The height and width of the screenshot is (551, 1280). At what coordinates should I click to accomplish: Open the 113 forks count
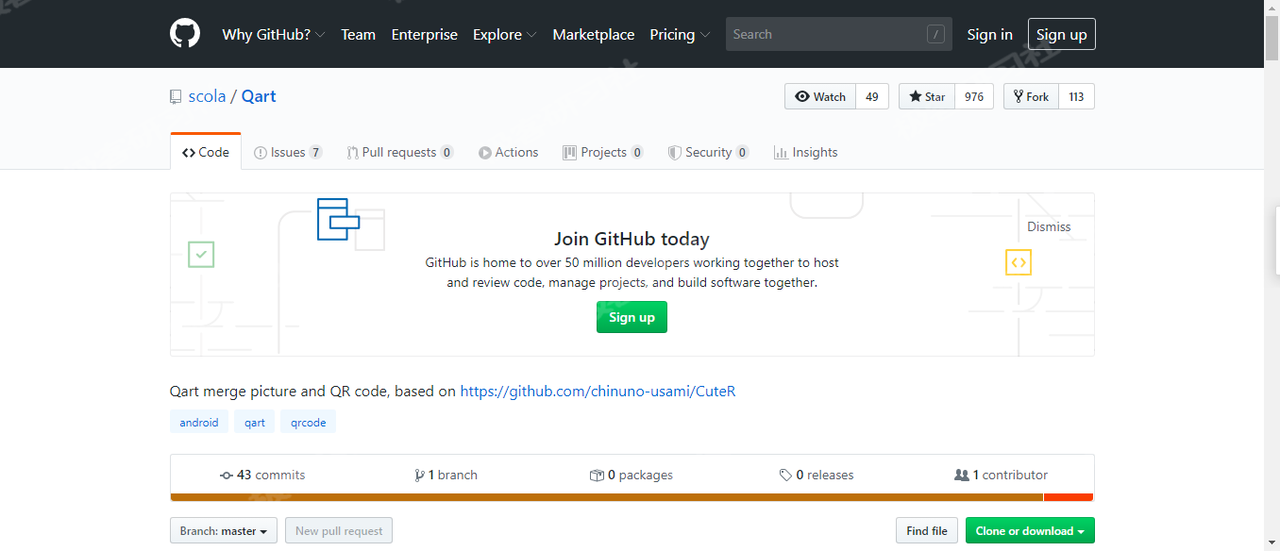(x=1076, y=97)
